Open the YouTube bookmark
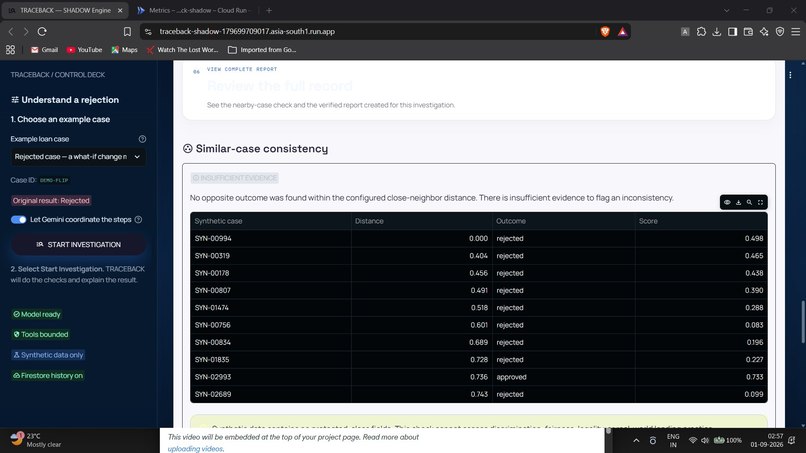806x453 pixels. point(84,50)
